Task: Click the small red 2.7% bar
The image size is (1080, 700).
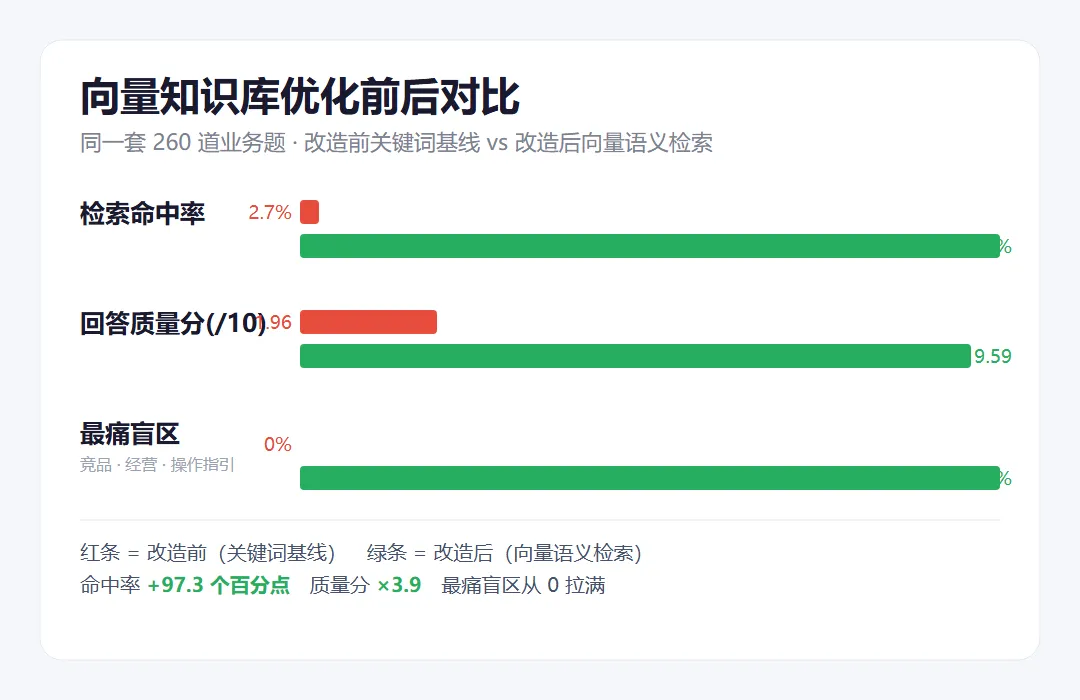Action: (x=309, y=212)
